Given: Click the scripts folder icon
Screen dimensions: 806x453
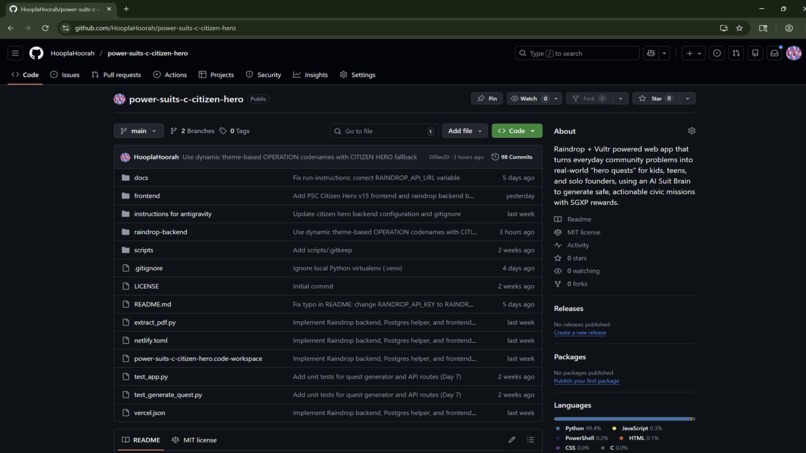Looking at the screenshot, I should pyautogui.click(x=125, y=250).
